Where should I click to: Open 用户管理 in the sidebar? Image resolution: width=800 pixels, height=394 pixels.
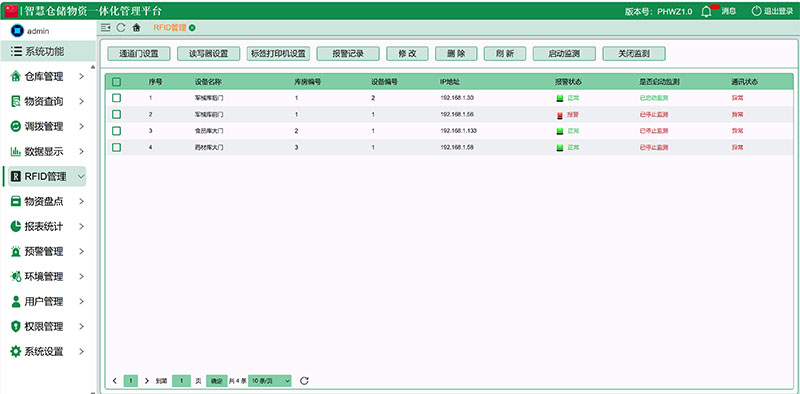[44, 301]
